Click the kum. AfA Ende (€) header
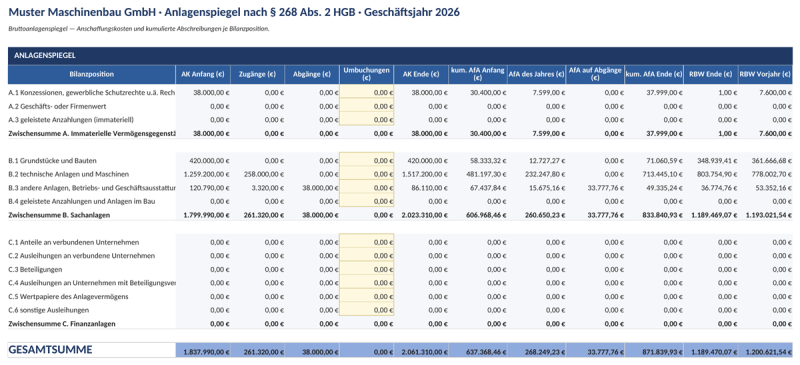This screenshot has width=800, height=365. pos(654,75)
